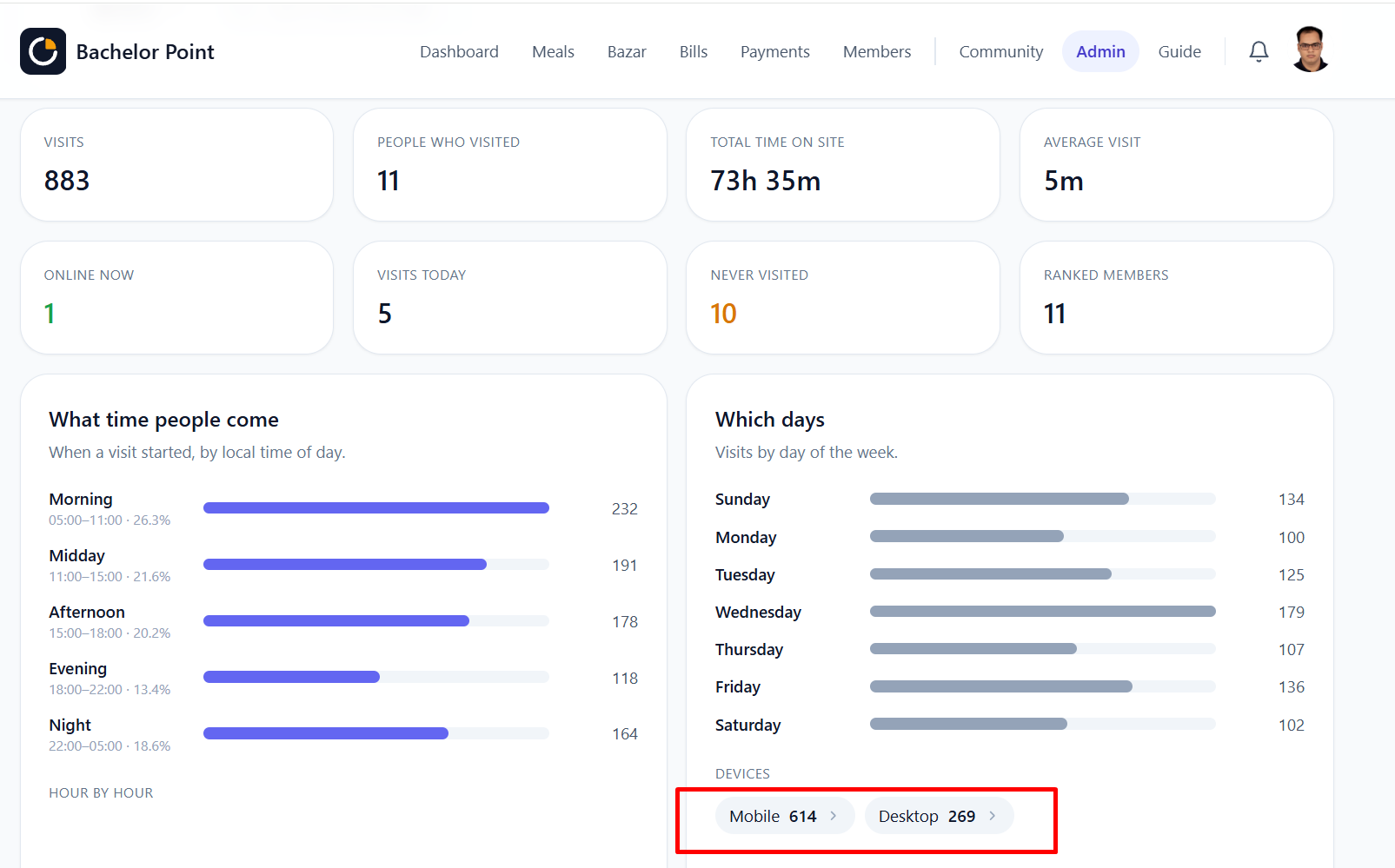Click the Midday row label

(76, 556)
